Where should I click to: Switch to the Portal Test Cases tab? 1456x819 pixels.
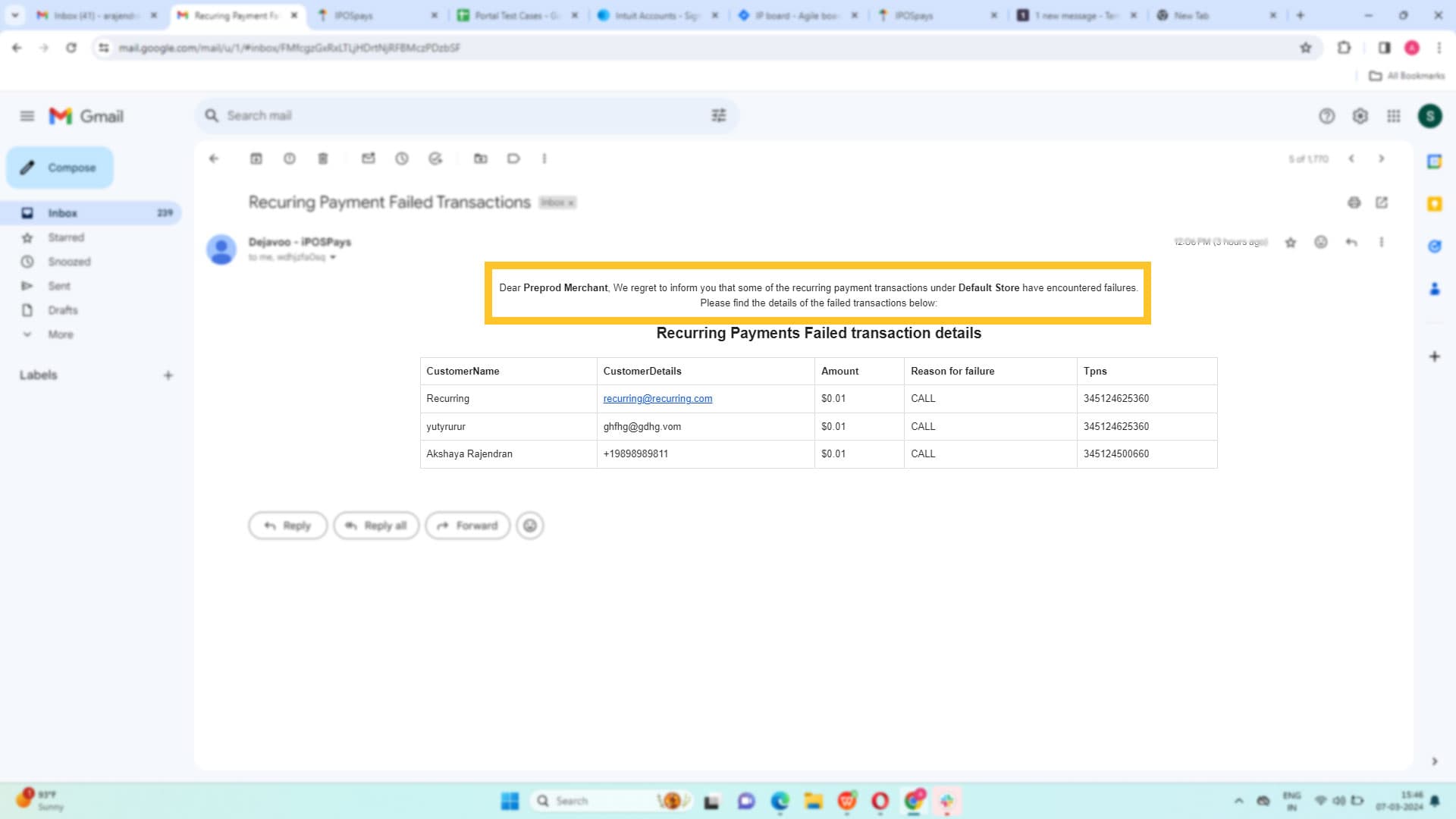point(516,15)
